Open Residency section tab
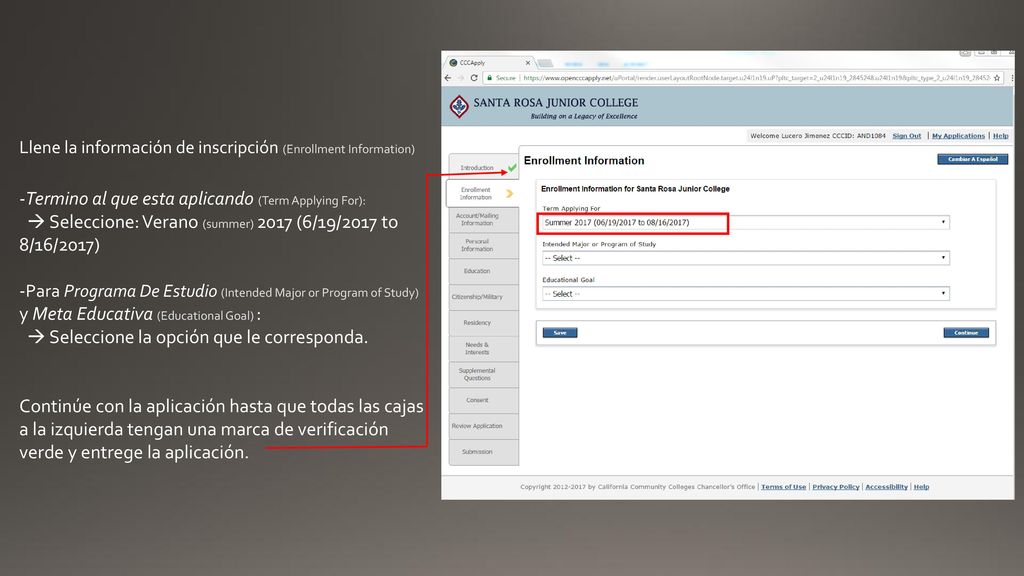Image resolution: width=1024 pixels, height=576 pixels. point(483,323)
